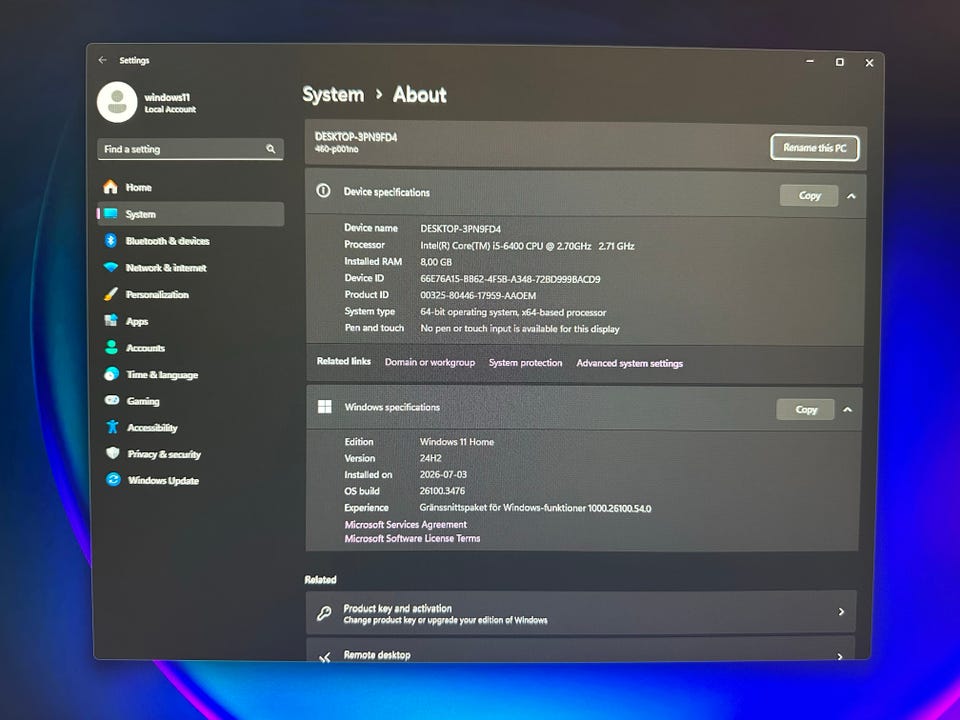This screenshot has width=960, height=720.
Task: Collapse the Windows specifications section
Action: pos(847,410)
